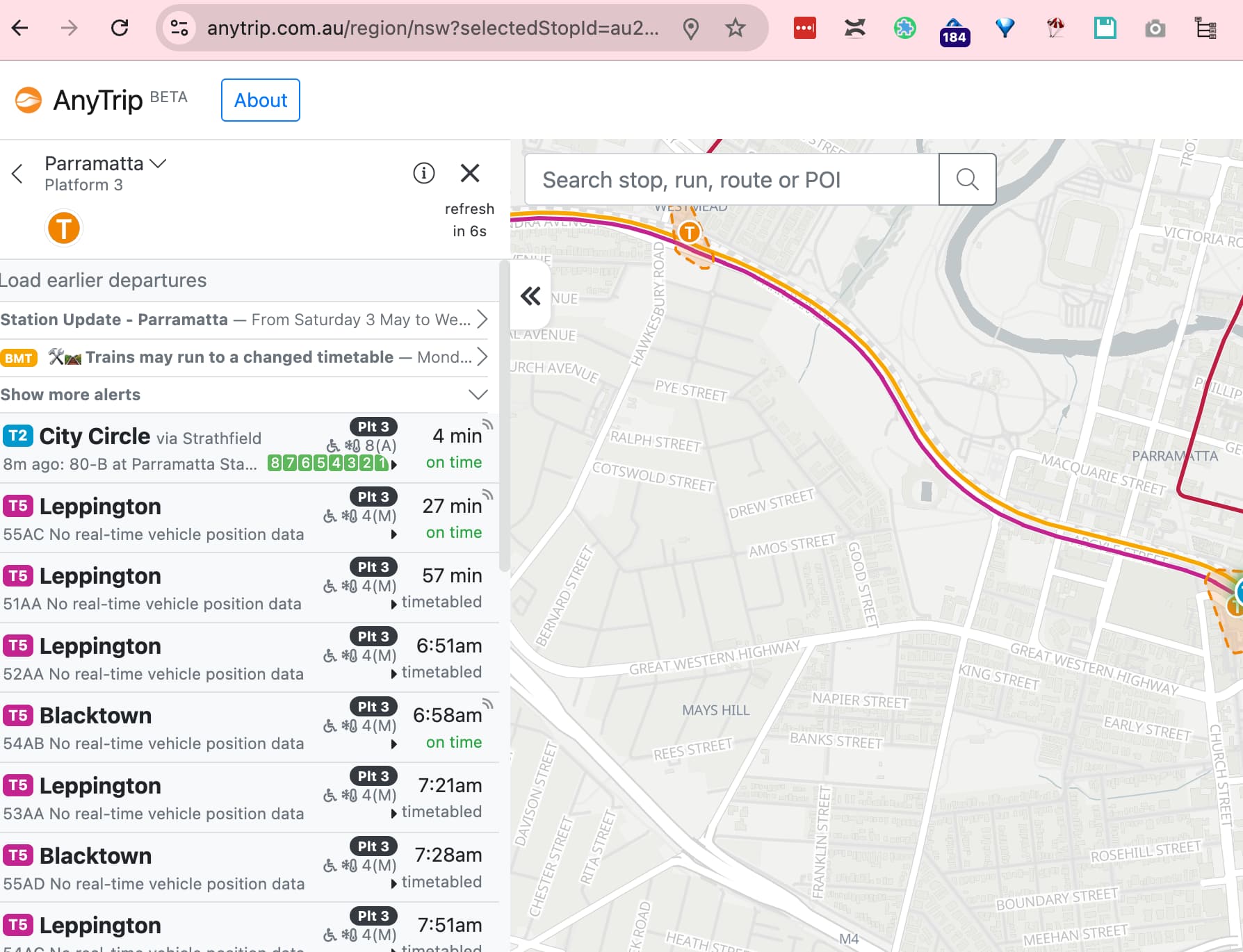Open T5 Leppington 27 min departure
The height and width of the screenshot is (952, 1243).
(x=249, y=518)
